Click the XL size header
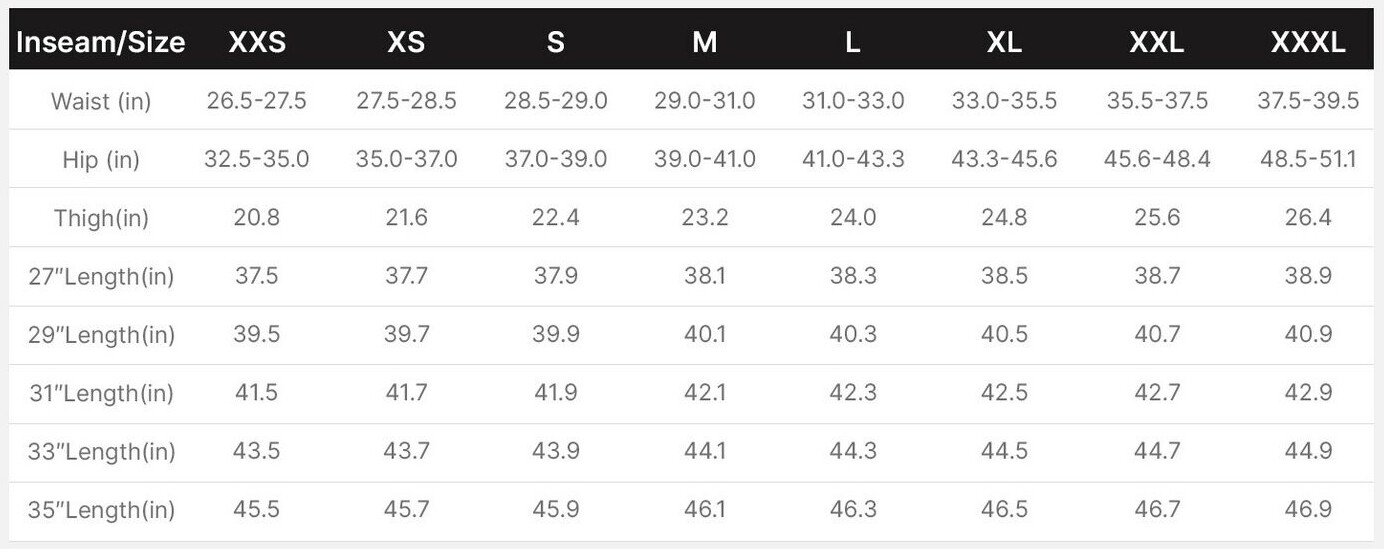The width and height of the screenshot is (1384, 549). (1004, 42)
